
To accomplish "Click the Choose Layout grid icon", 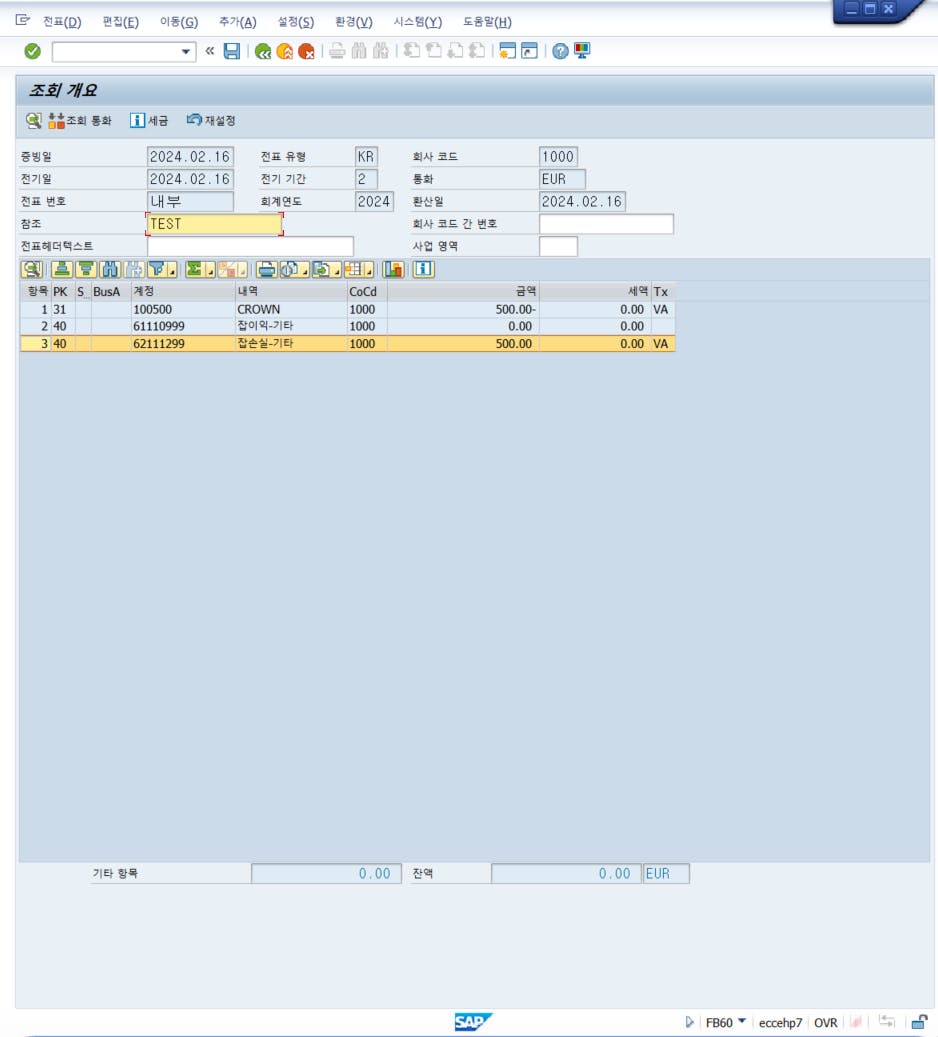I will pyautogui.click(x=354, y=269).
